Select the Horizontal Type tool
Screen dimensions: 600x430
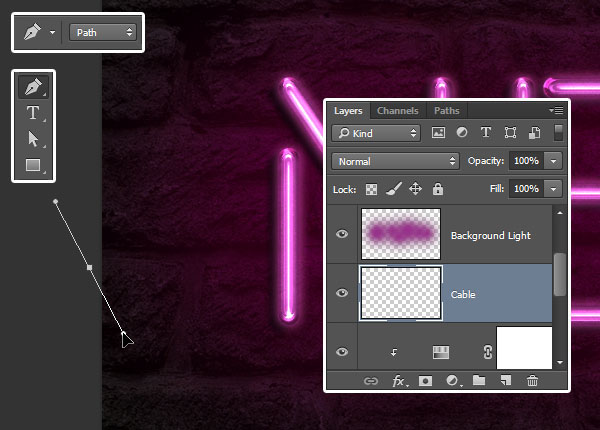pos(33,113)
